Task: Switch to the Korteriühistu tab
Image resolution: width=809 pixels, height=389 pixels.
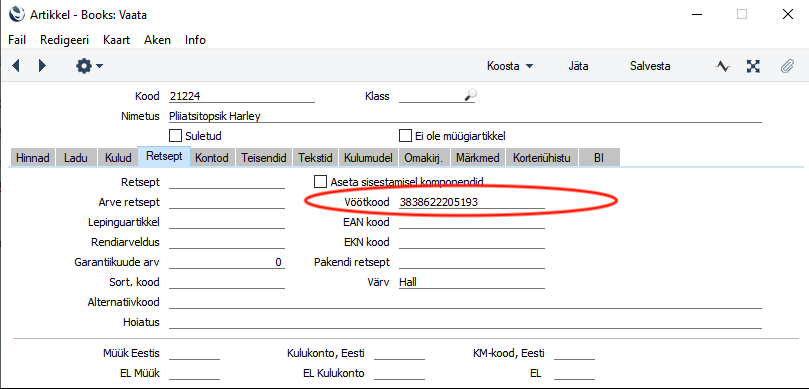Action: click(x=542, y=158)
